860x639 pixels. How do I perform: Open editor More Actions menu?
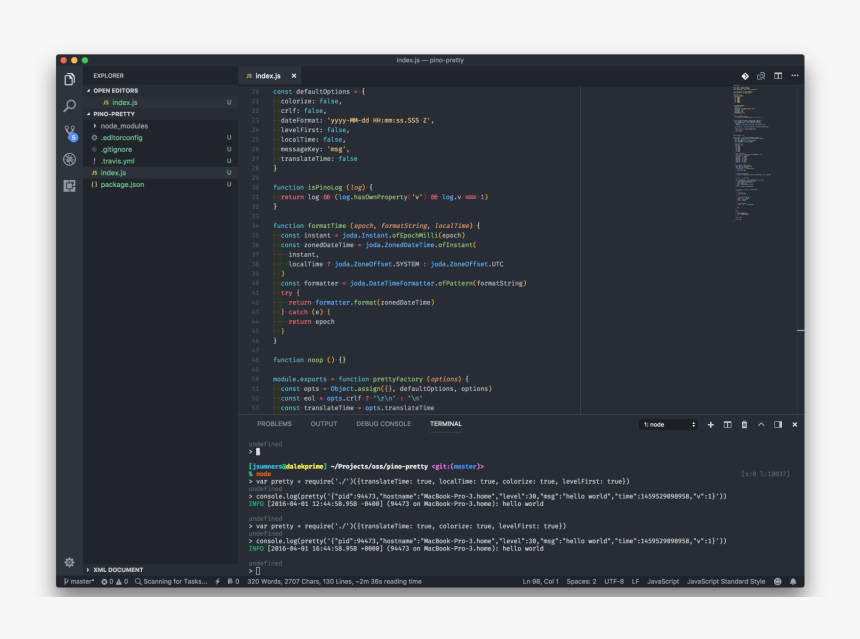[795, 76]
